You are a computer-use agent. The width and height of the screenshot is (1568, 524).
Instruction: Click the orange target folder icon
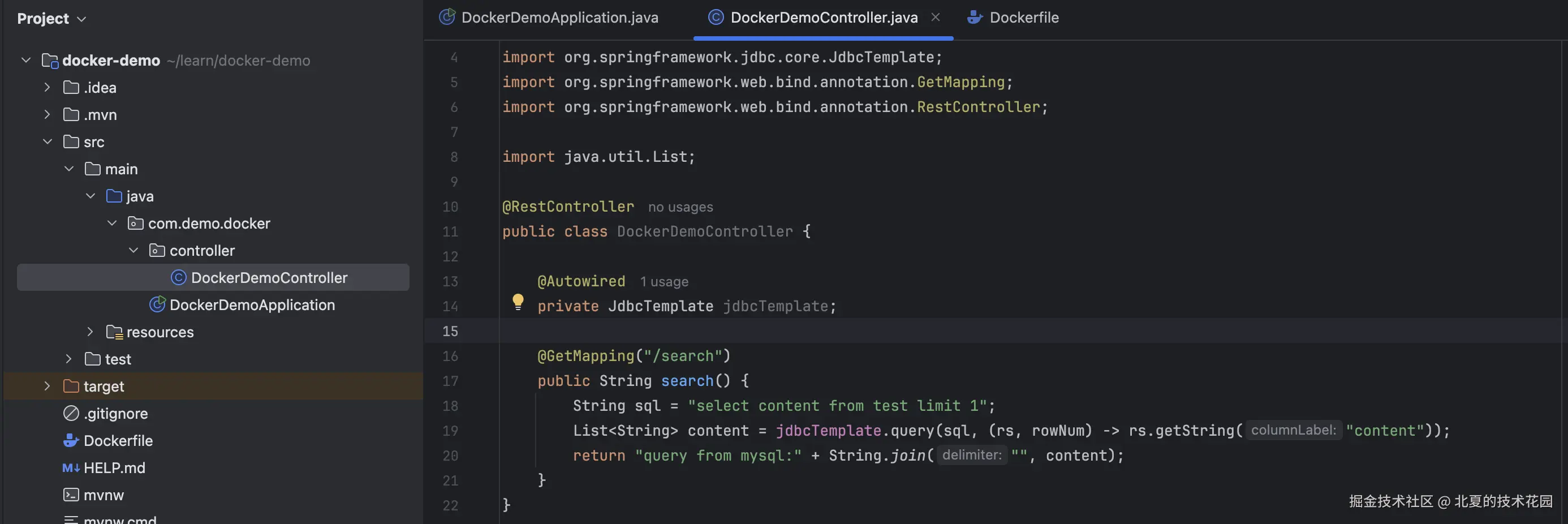(x=71, y=386)
